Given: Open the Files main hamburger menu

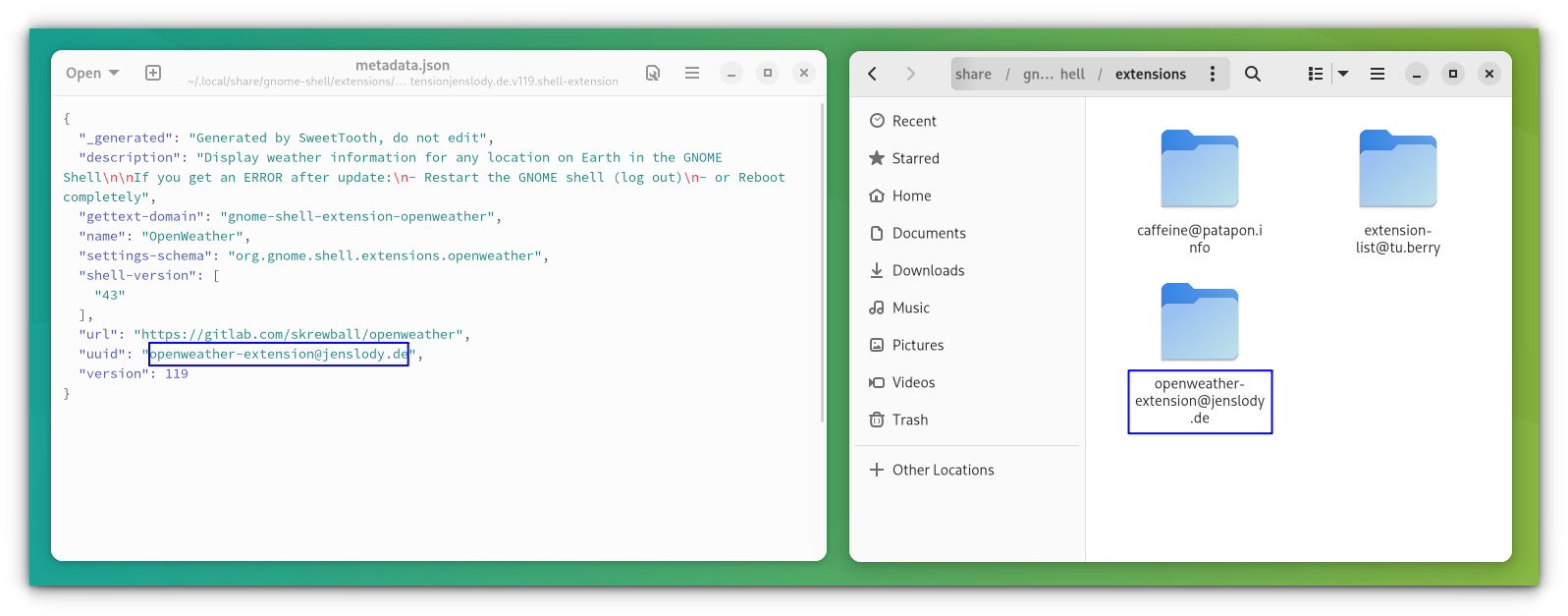Looking at the screenshot, I should (x=1378, y=74).
